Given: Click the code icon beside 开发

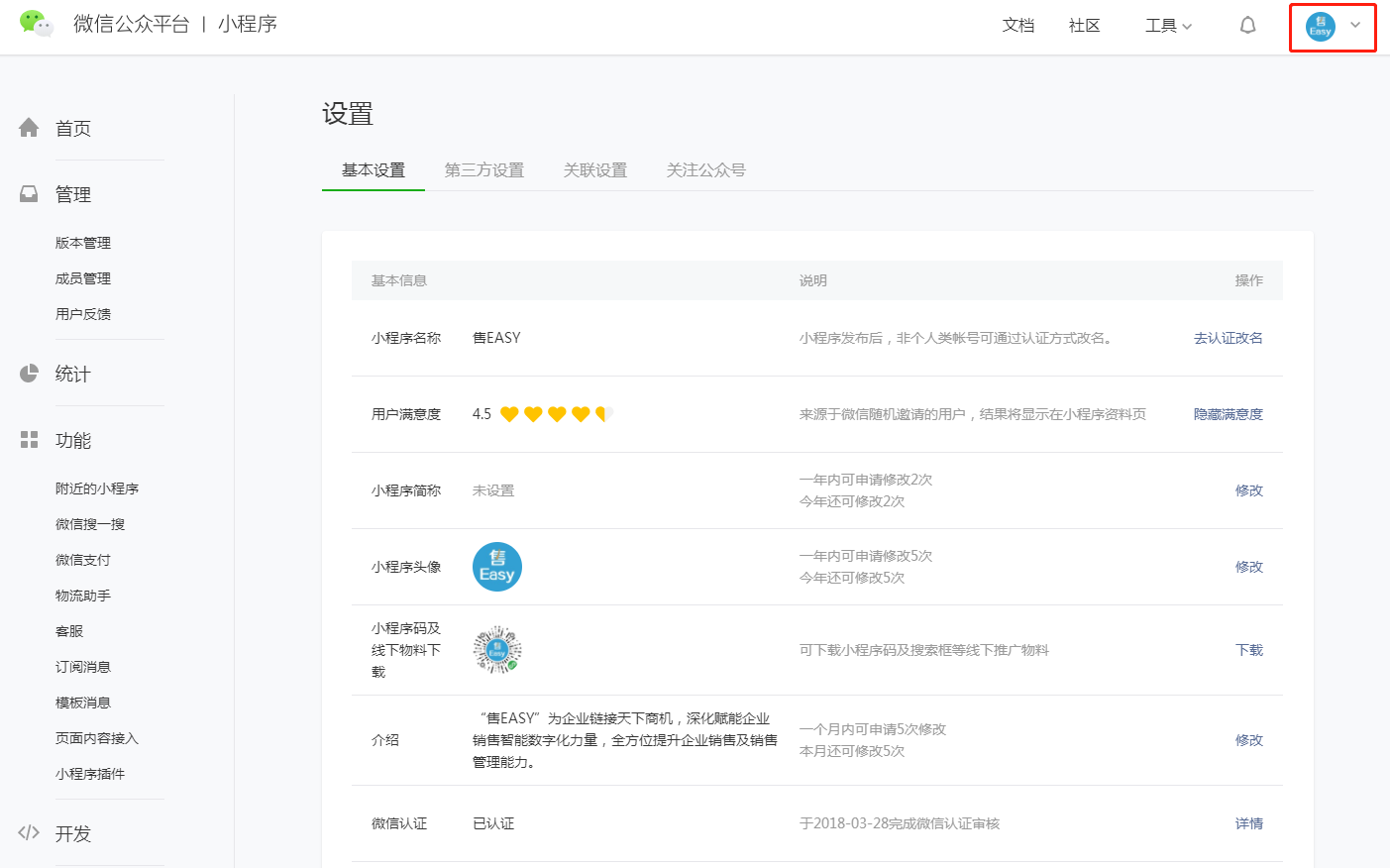Looking at the screenshot, I should [29, 833].
